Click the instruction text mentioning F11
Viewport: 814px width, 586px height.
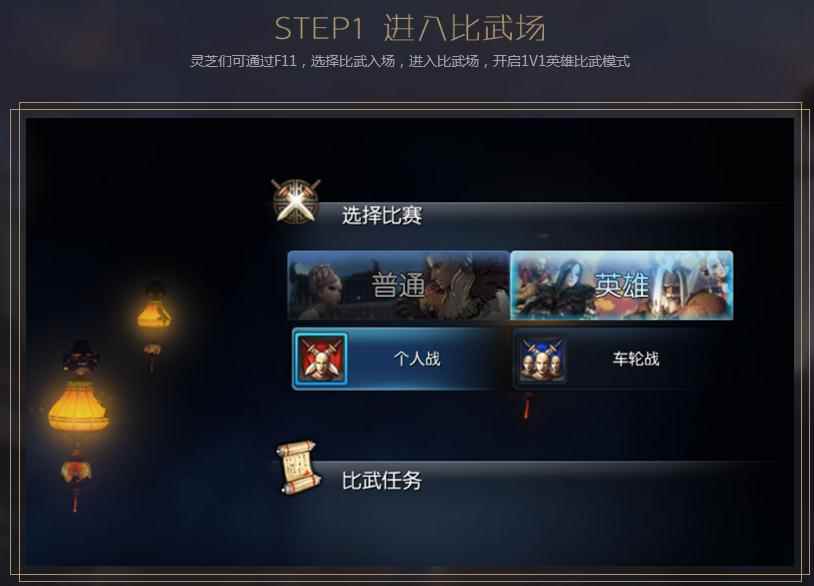click(x=410, y=61)
